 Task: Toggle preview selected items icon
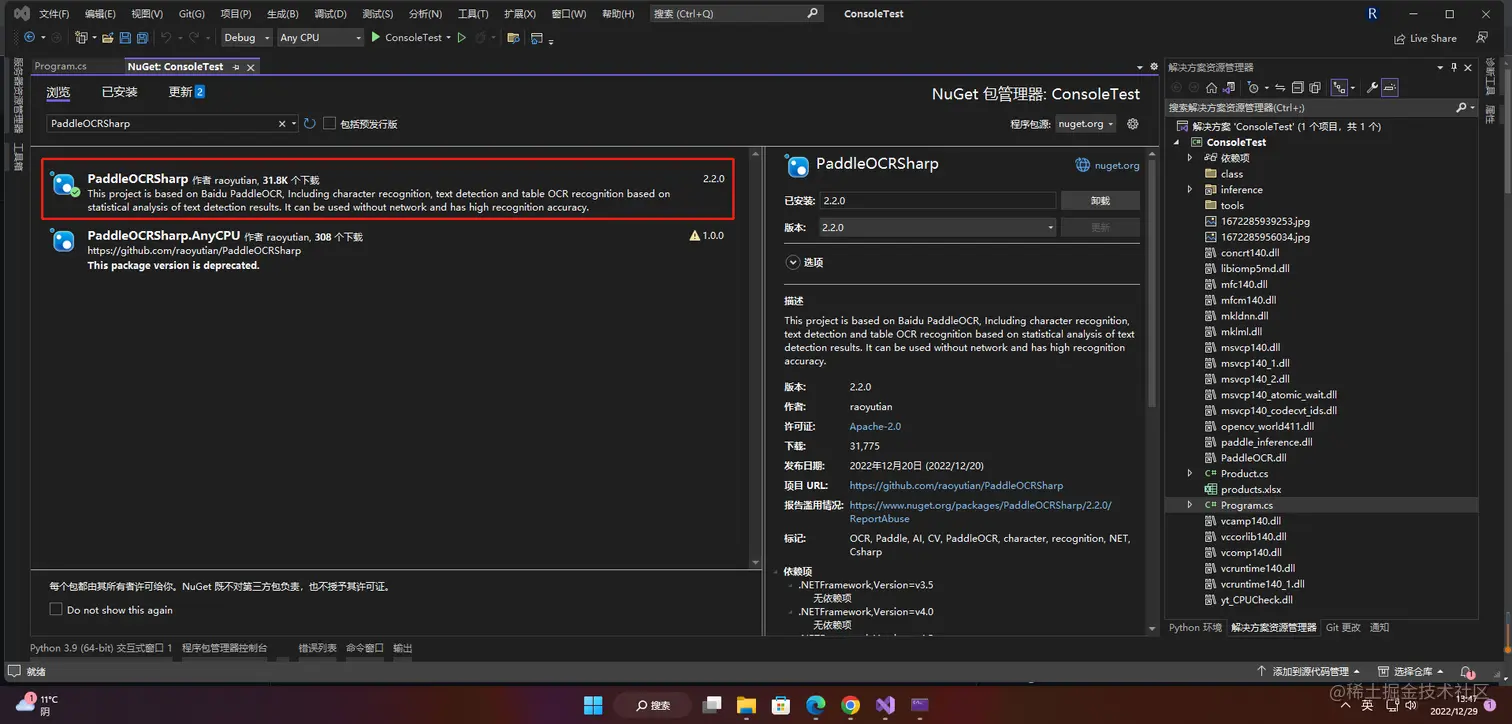[1390, 88]
